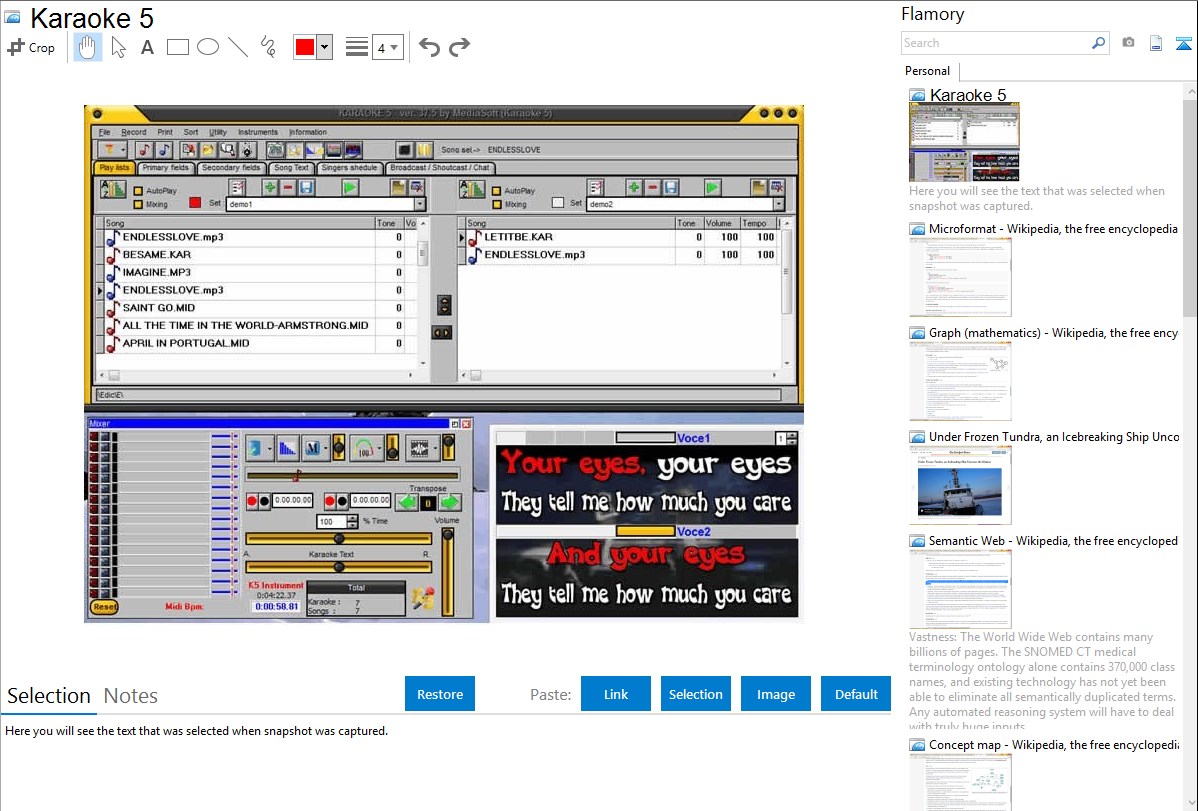Image resolution: width=1198 pixels, height=811 pixels.
Task: Activate the hand pan tool
Action: 88,47
